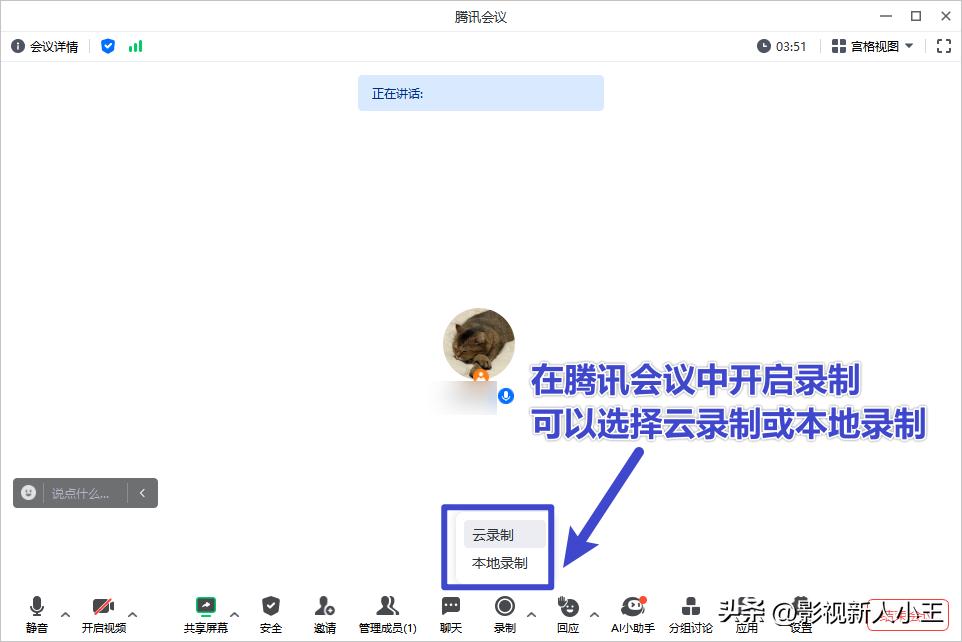Maximize the 腾讯会议 window
This screenshot has width=962, height=642.
pyautogui.click(x=916, y=16)
